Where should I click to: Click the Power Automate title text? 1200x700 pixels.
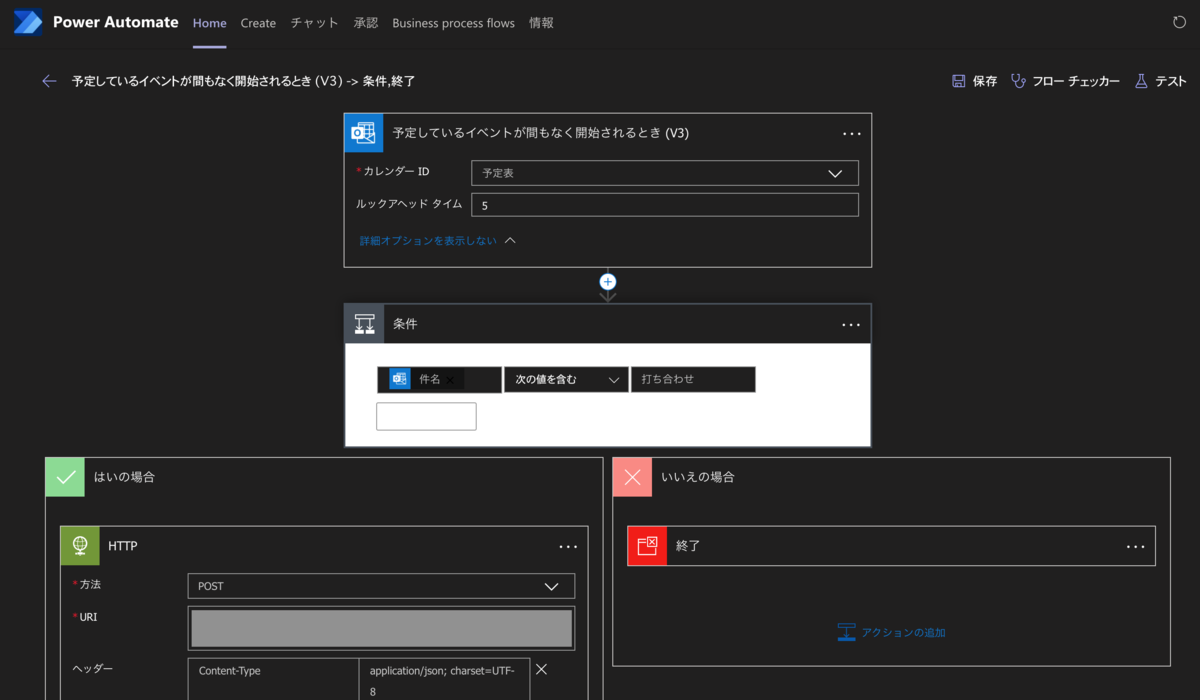click(116, 22)
